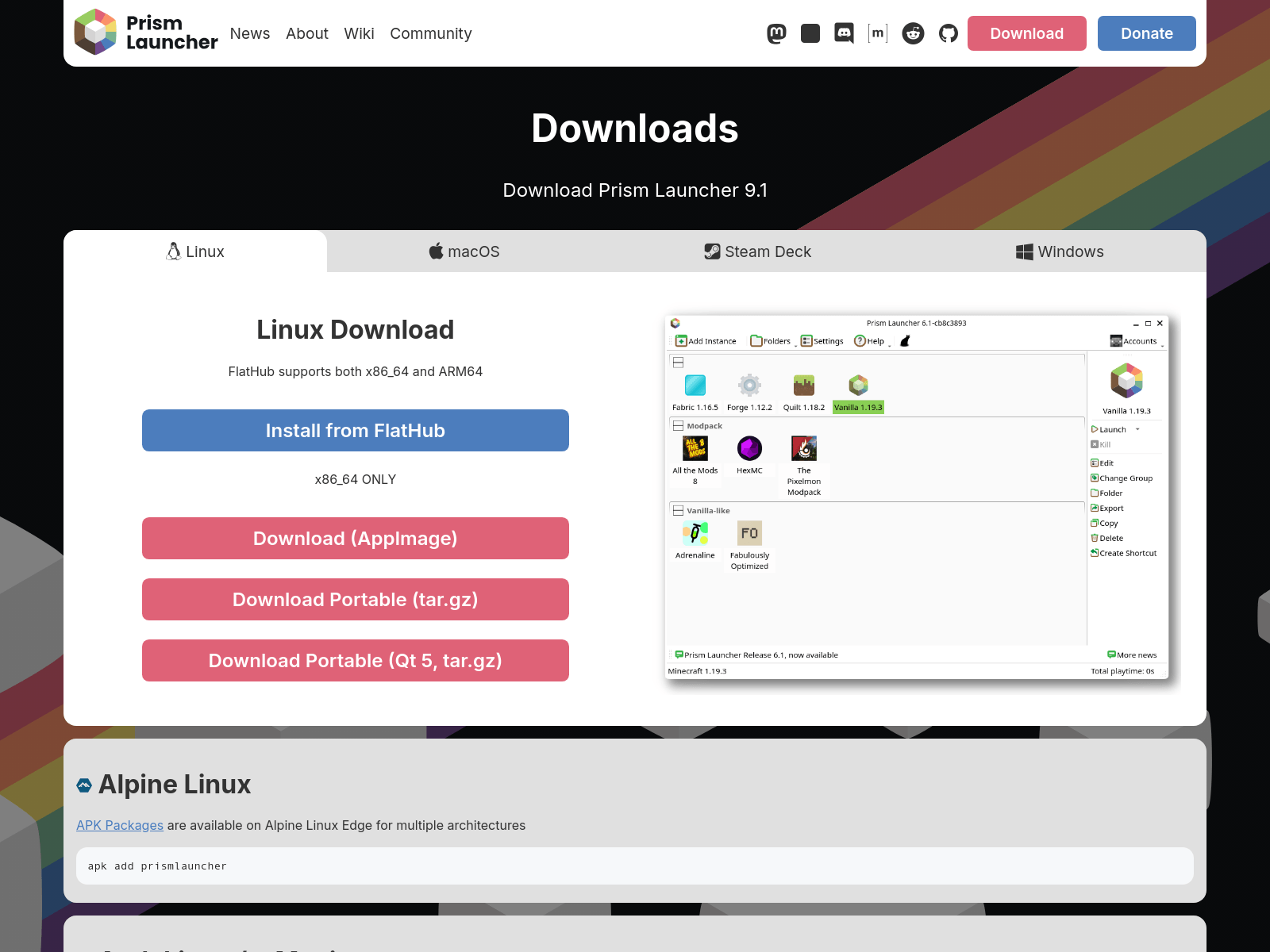Viewport: 1270px width, 952px height.
Task: Click Kill in screenshot side panel
Action: tap(1101, 444)
